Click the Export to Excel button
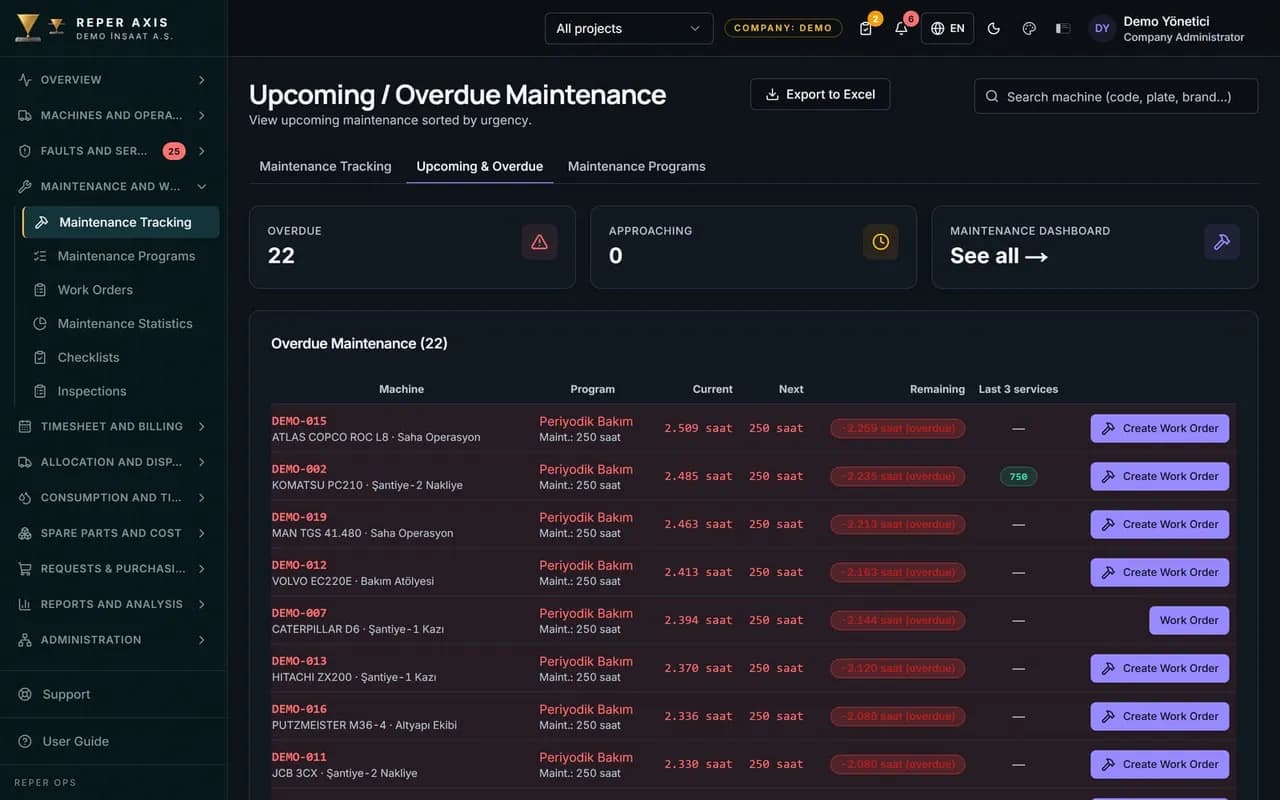The image size is (1280, 800). [820, 94]
